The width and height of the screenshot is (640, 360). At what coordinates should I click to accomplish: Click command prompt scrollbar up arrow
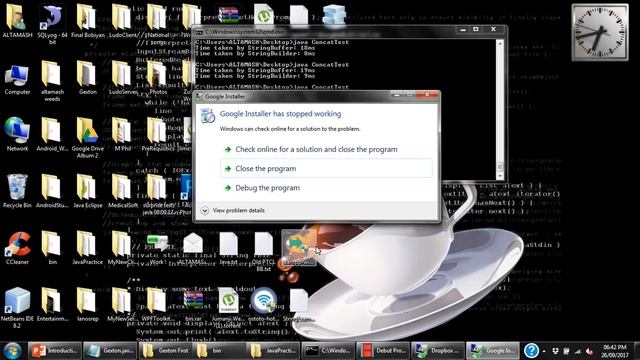click(x=500, y=43)
